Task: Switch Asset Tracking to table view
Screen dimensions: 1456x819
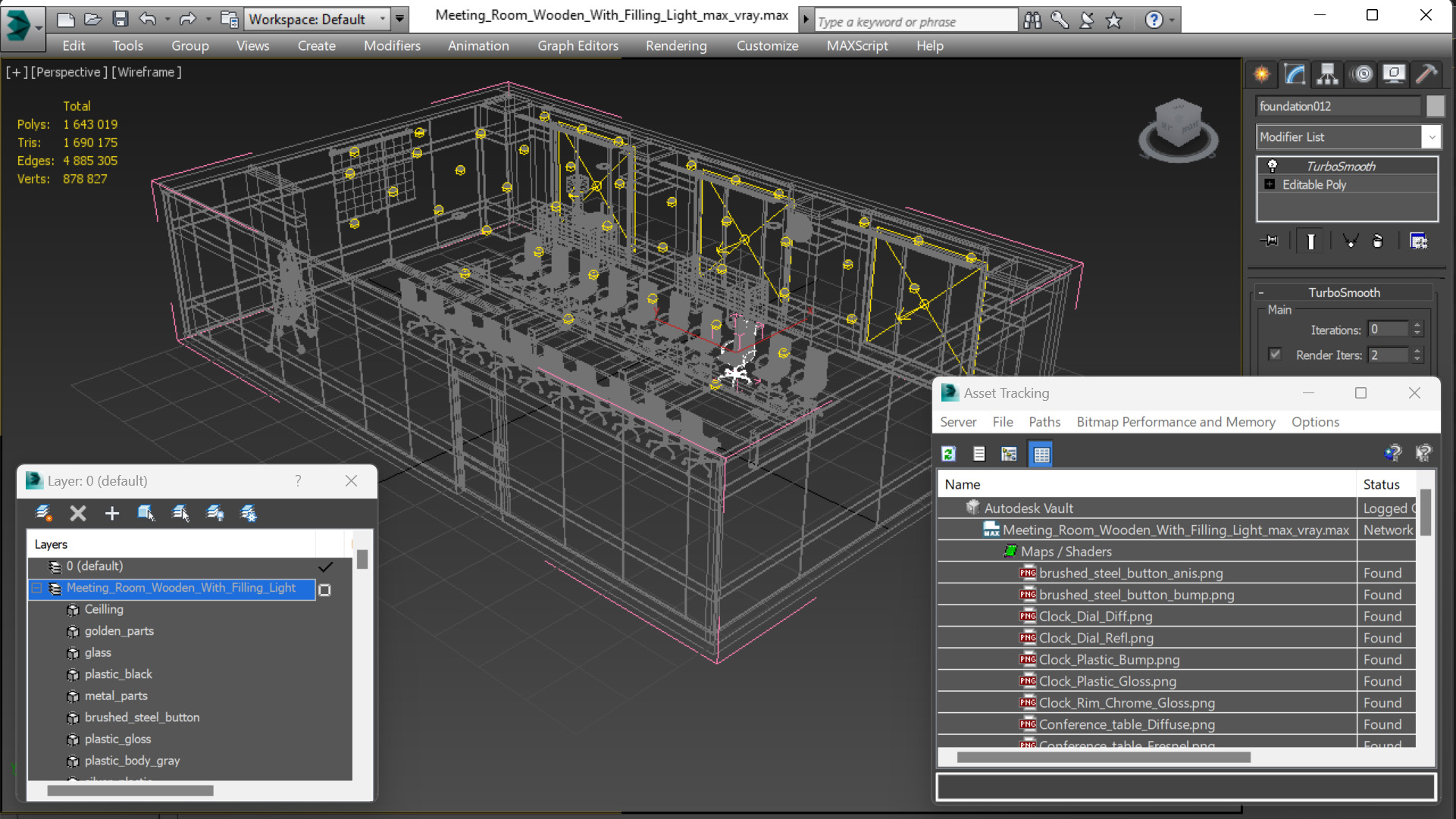Action: point(1041,454)
